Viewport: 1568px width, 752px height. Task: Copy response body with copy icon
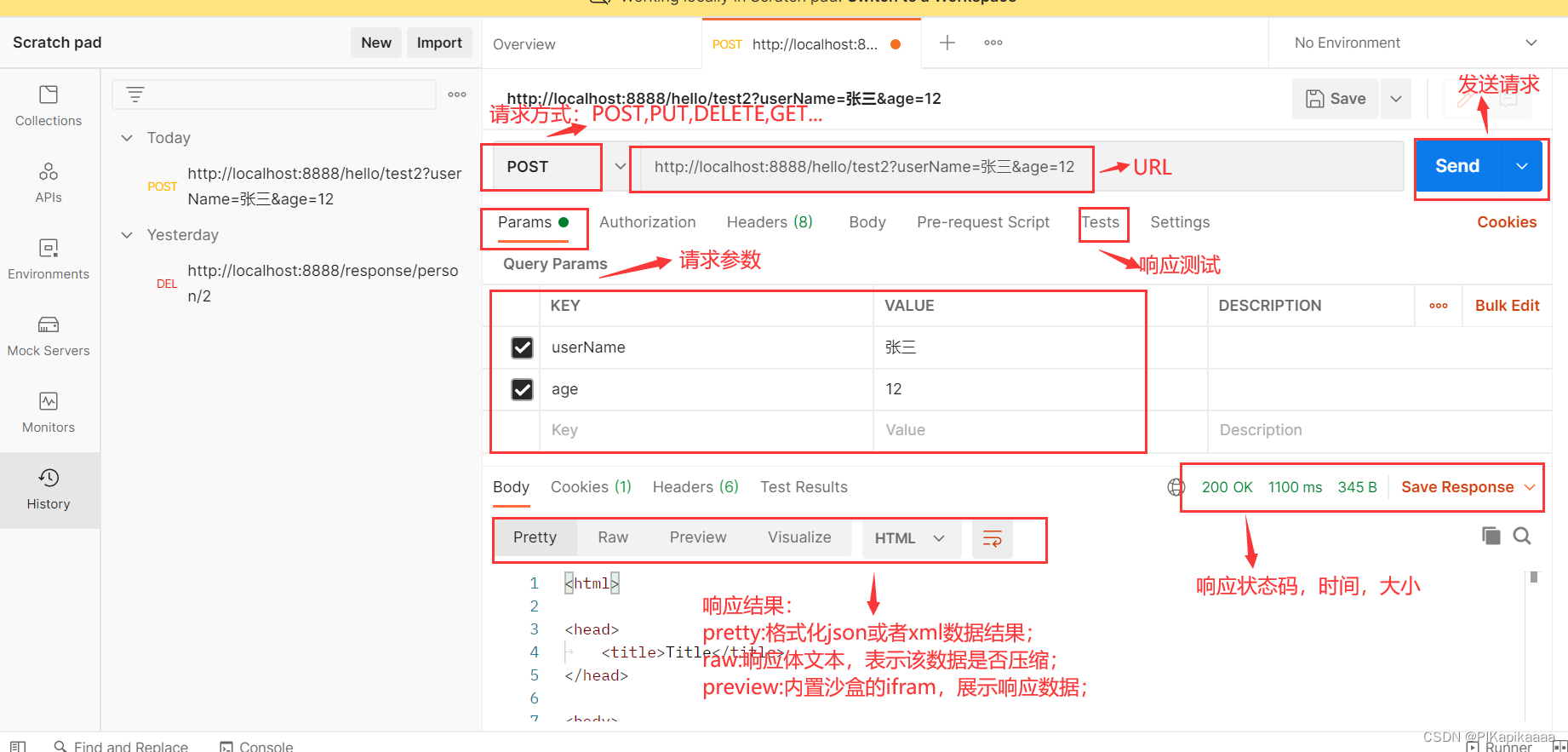tap(1491, 536)
